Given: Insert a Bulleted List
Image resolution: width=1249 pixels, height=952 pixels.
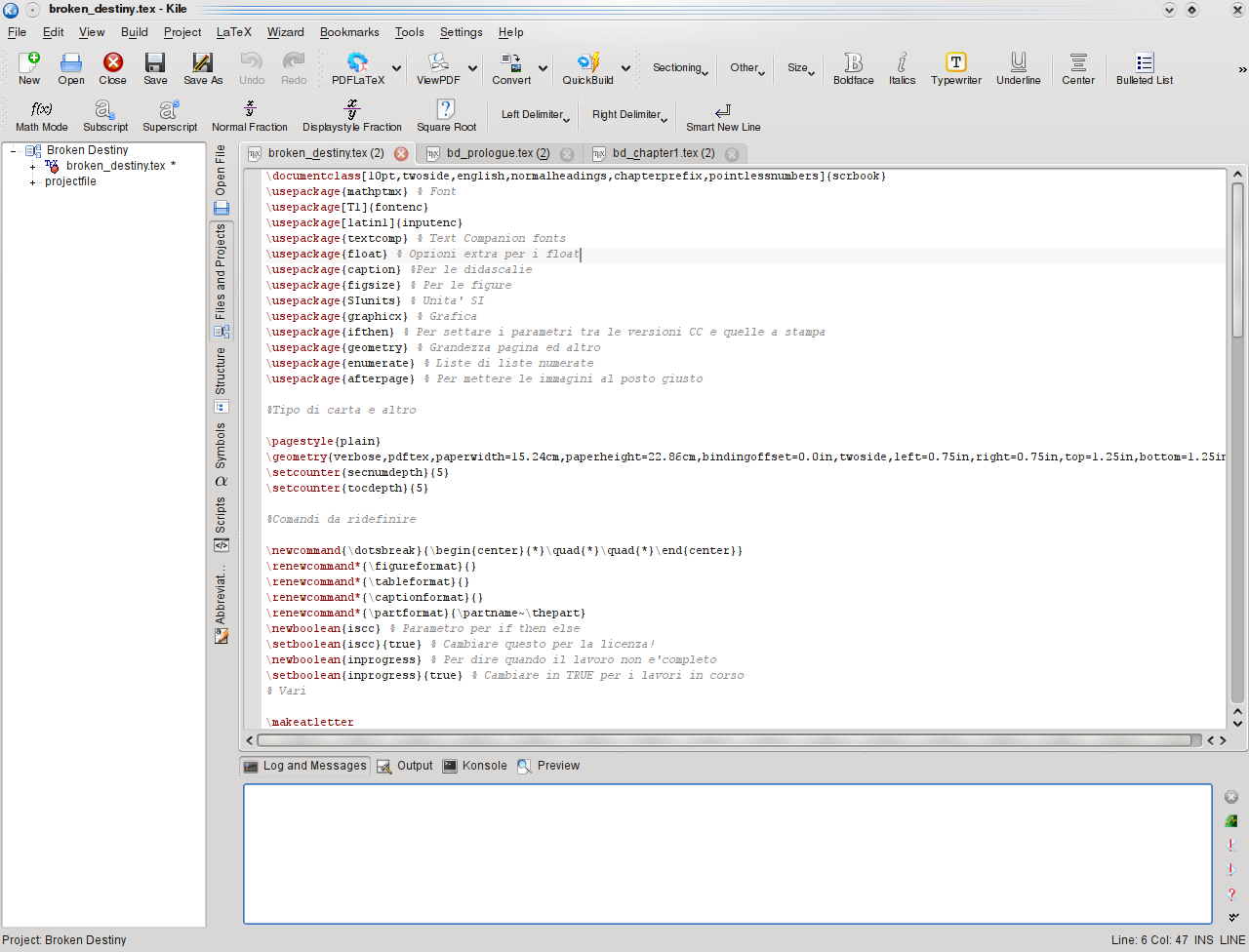Looking at the screenshot, I should (1144, 68).
